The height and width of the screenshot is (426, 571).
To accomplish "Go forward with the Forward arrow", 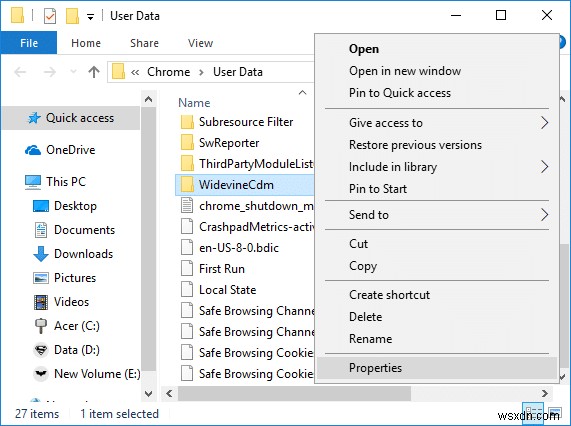I will [x=50, y=72].
